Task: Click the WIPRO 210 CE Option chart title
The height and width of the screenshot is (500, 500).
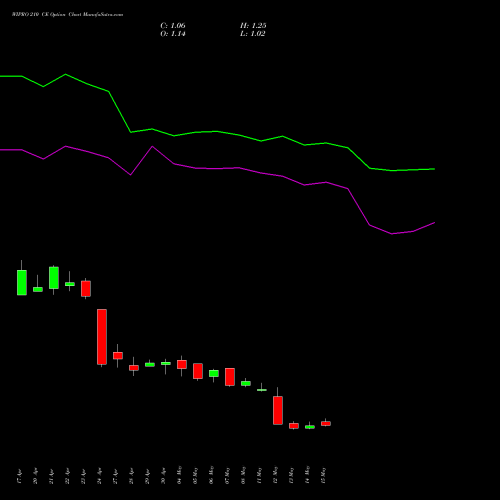Action: tap(68, 15)
